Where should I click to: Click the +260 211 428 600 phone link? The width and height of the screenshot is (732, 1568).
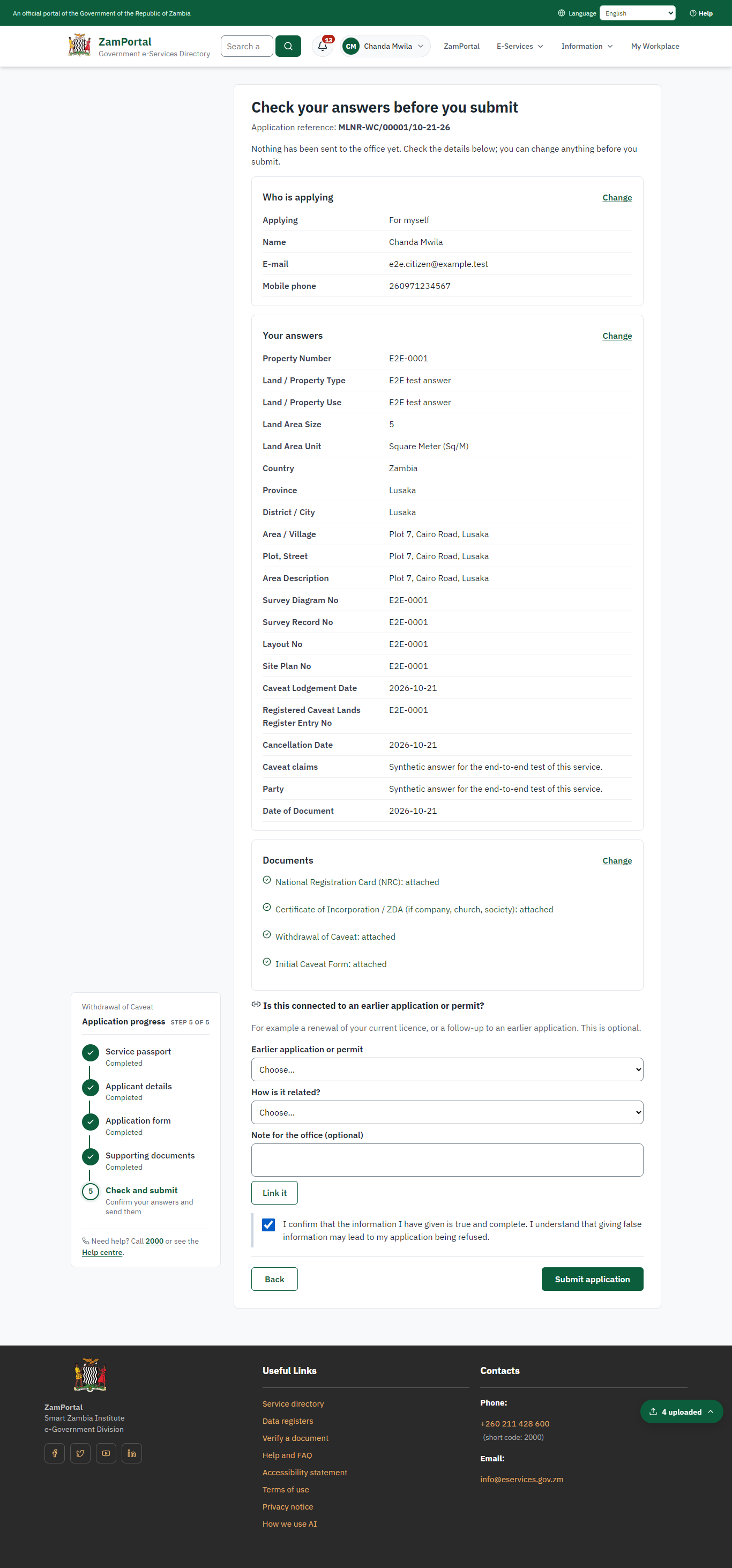pyautogui.click(x=515, y=1424)
